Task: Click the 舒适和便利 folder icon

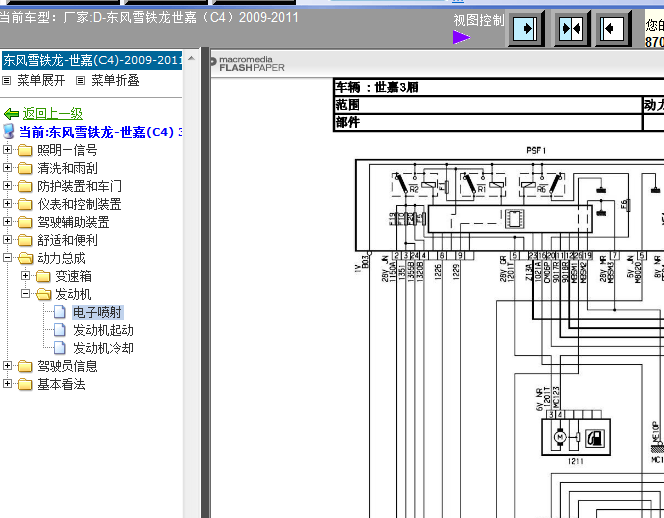Action: pos(25,240)
